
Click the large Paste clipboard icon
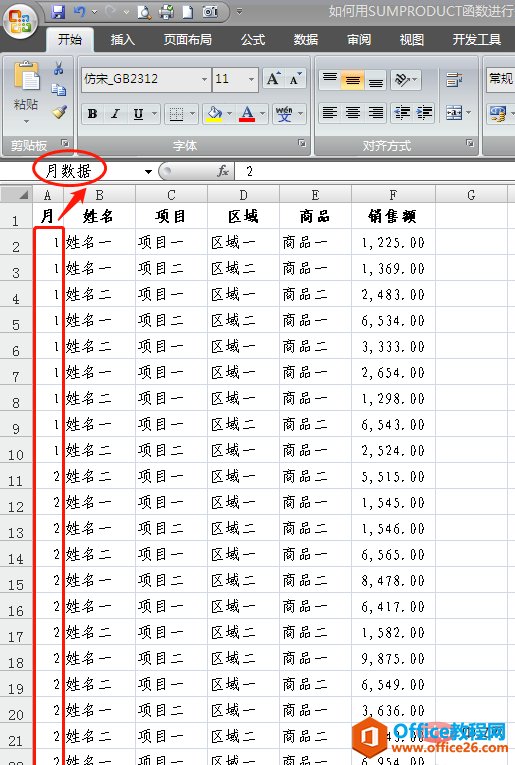(x=26, y=76)
